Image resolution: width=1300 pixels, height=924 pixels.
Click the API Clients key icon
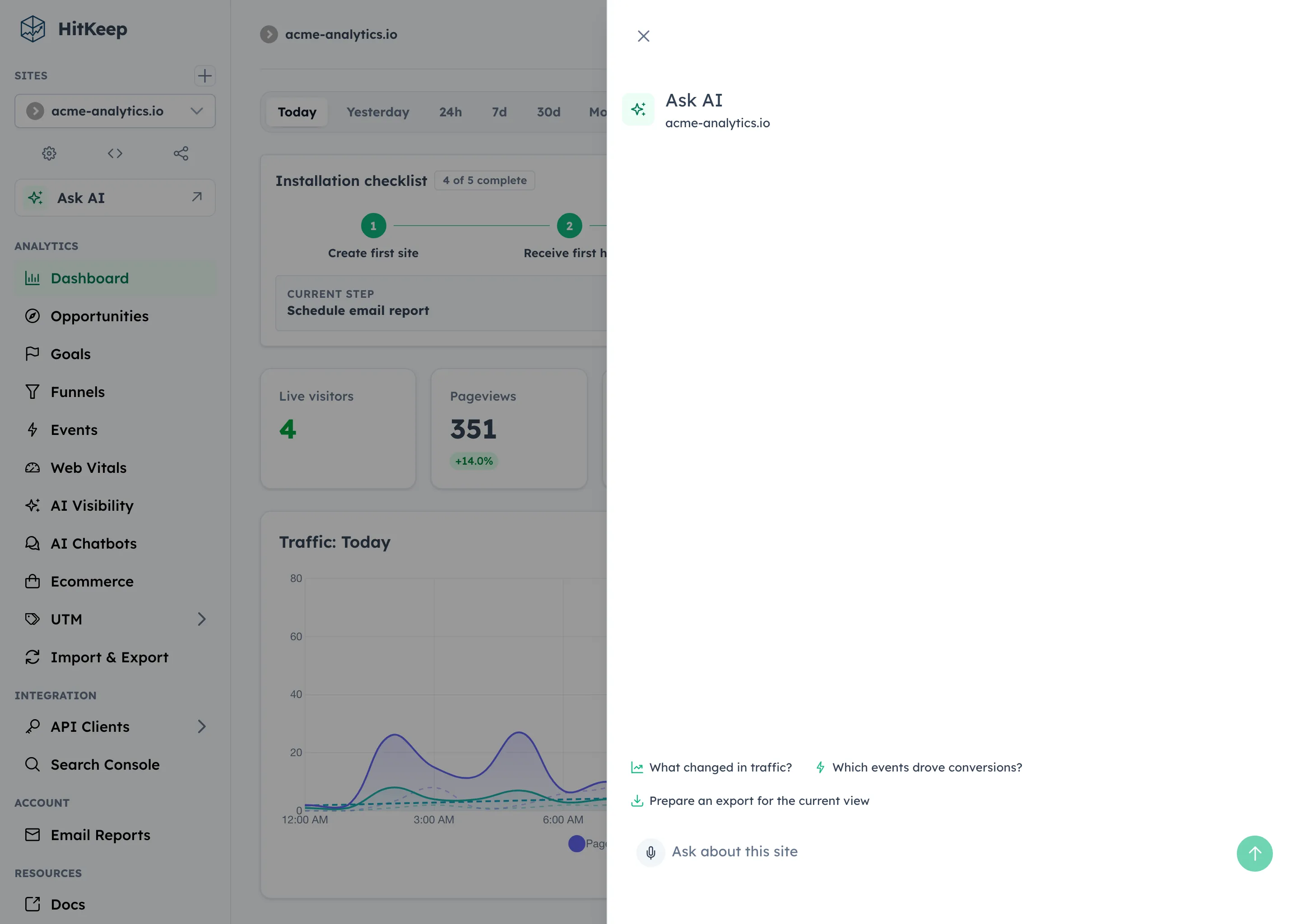pyautogui.click(x=32, y=726)
